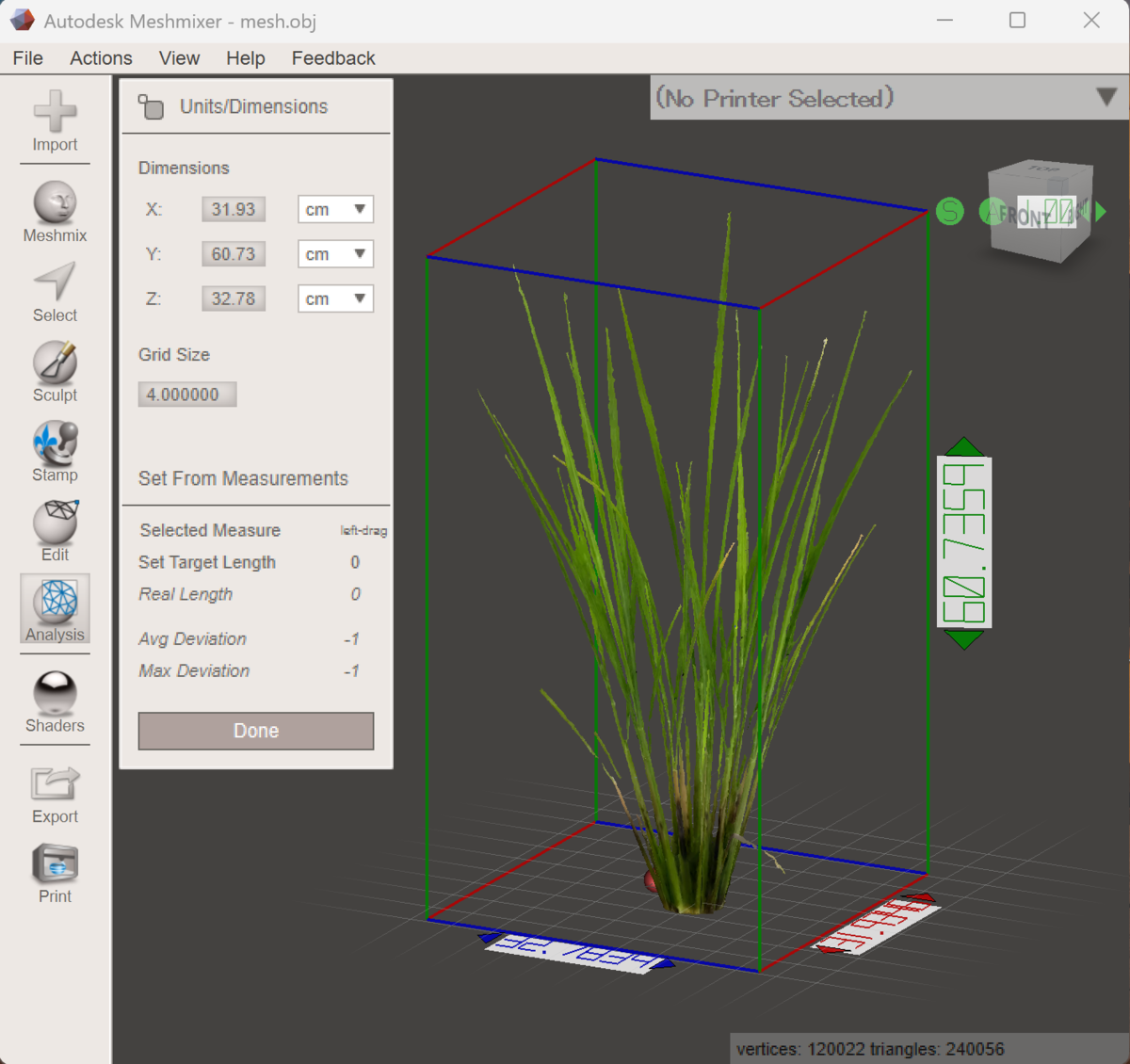
Task: Click the Grid Size field 4.000000
Action: 187,395
